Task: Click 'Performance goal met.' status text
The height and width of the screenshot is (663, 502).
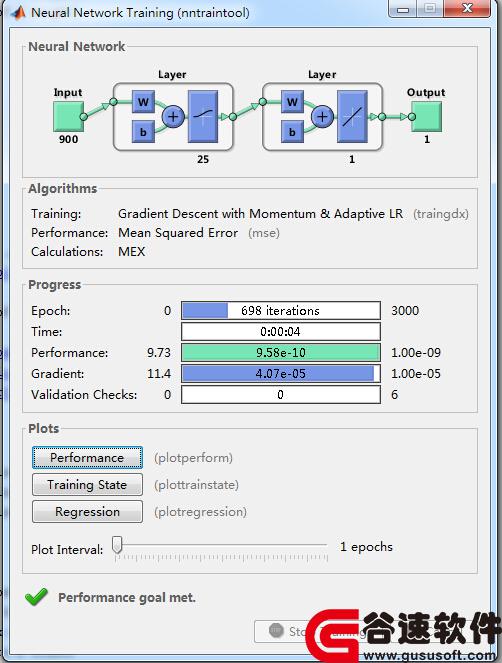Action: click(x=127, y=597)
